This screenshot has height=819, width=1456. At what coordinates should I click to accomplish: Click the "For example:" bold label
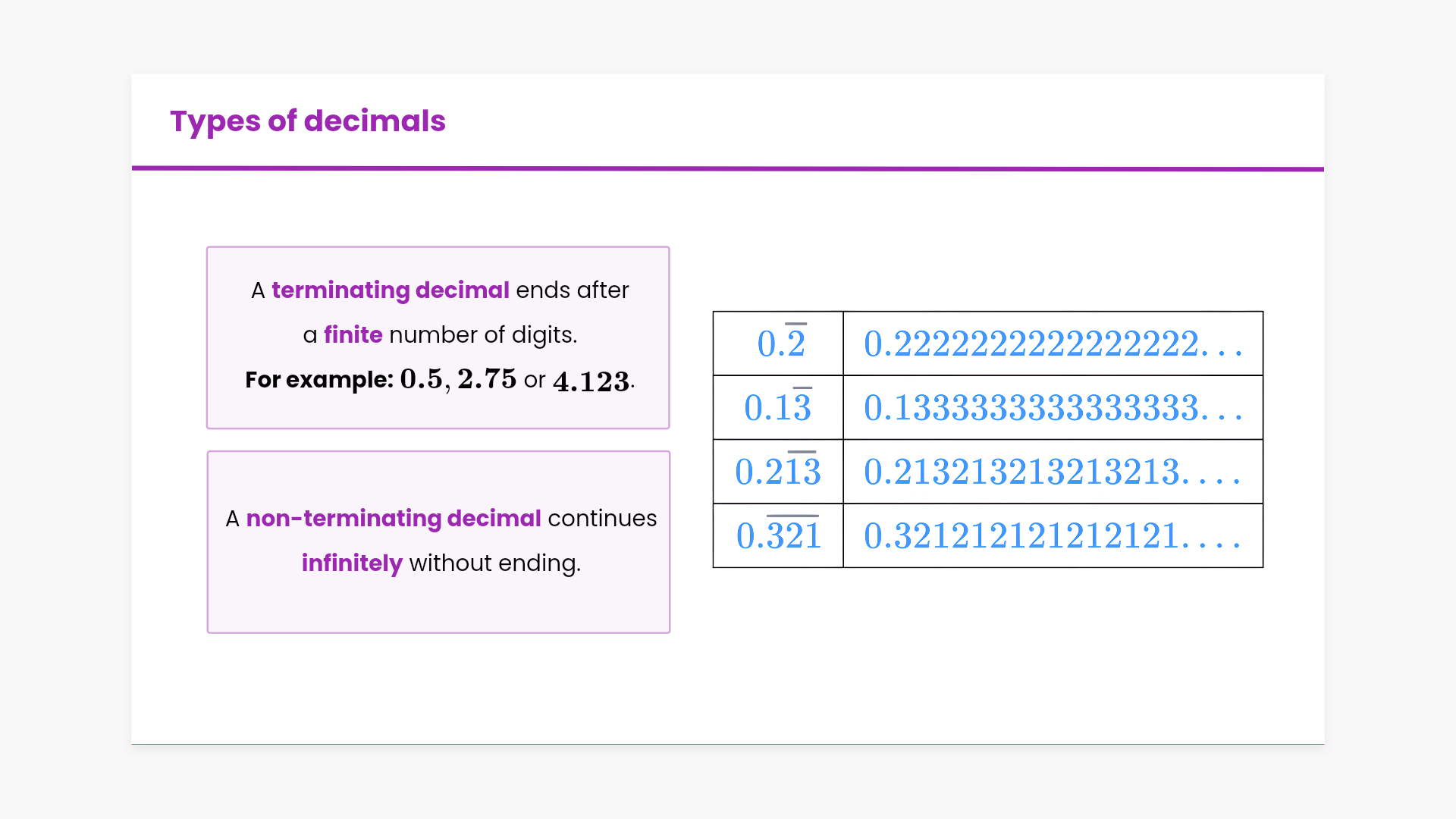pyautogui.click(x=318, y=380)
